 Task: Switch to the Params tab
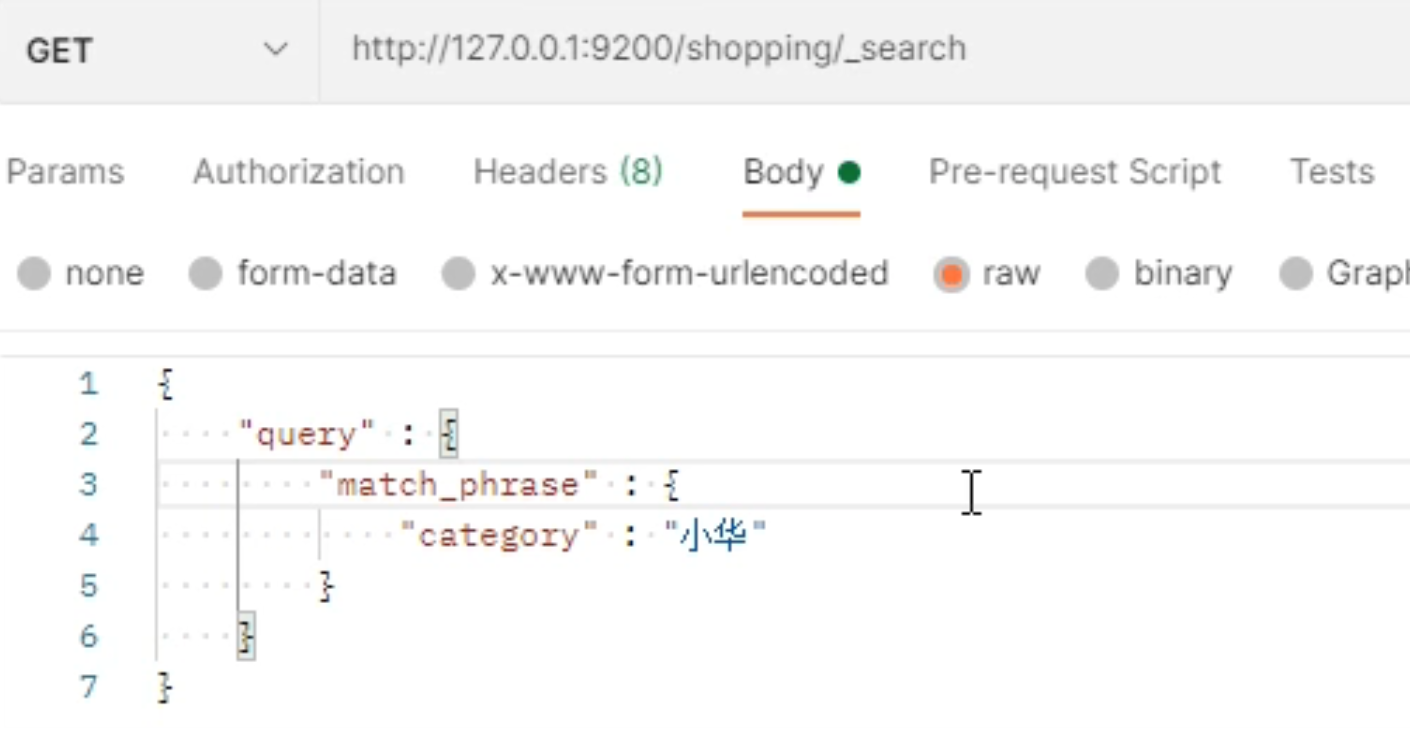click(65, 172)
